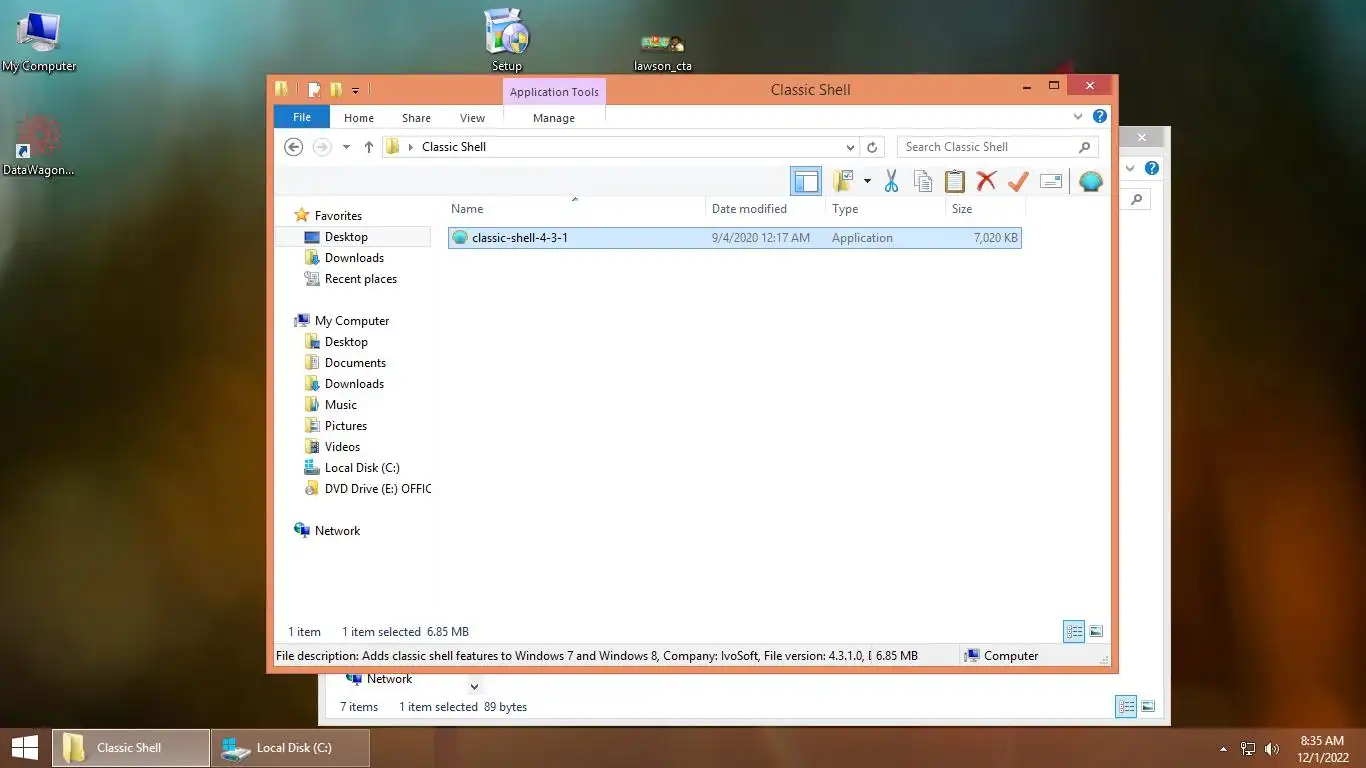The image size is (1366, 768).
Task: Open Folder Options from Classic Explorer toolbar
Action: [x=844, y=181]
